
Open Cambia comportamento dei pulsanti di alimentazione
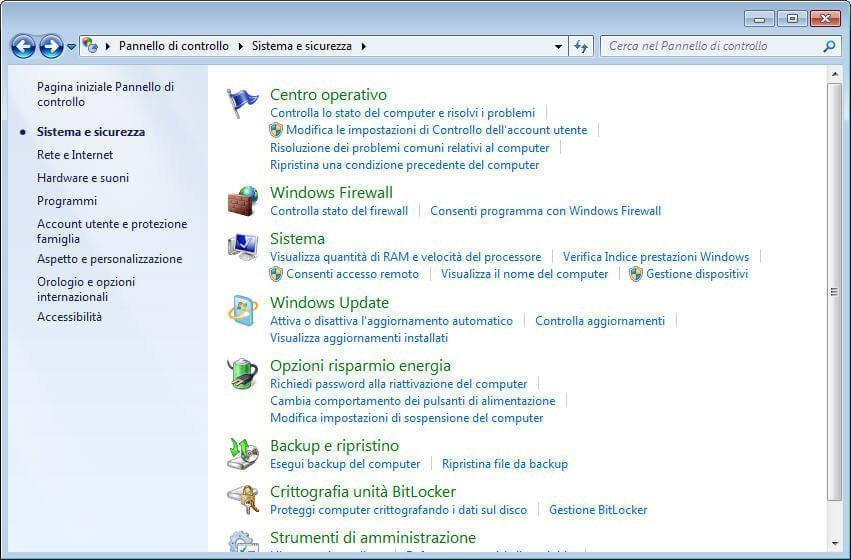coord(412,401)
